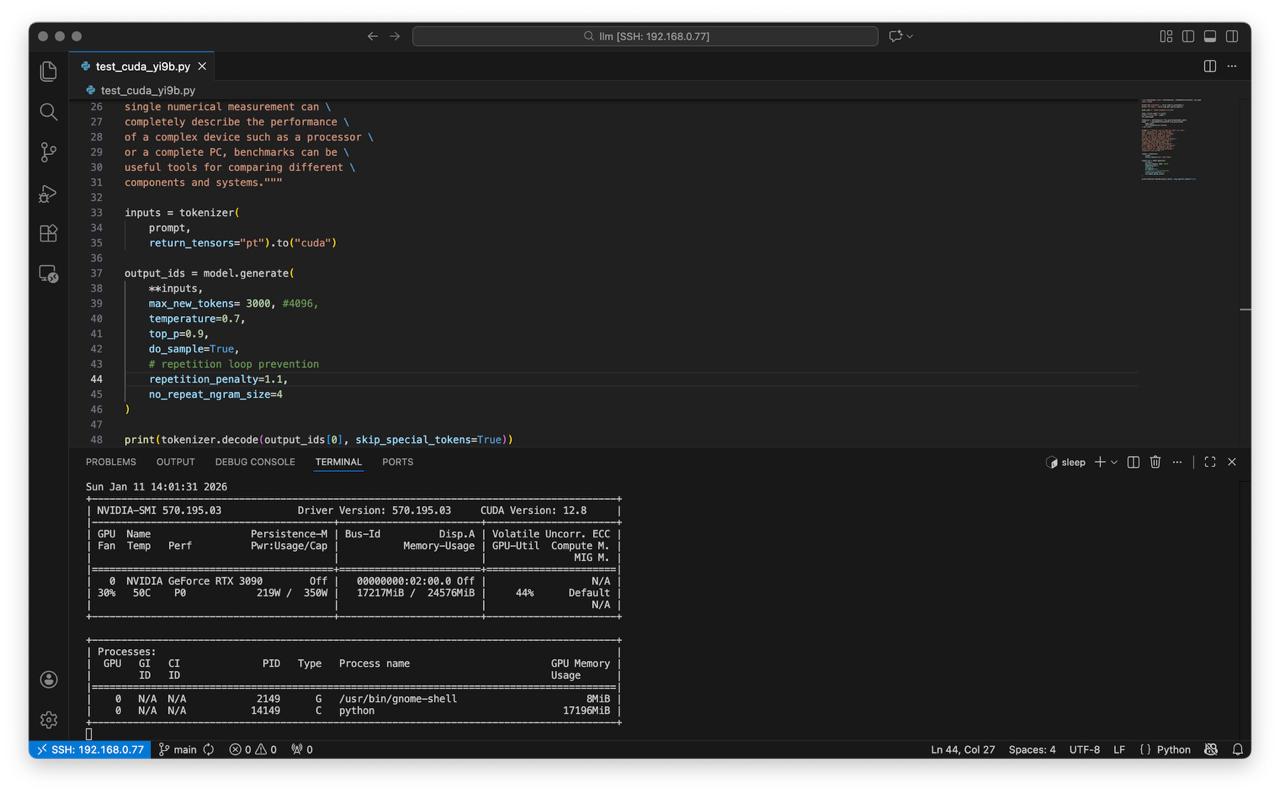Click the command center search field
Image resolution: width=1280 pixels, height=794 pixels.
point(645,36)
